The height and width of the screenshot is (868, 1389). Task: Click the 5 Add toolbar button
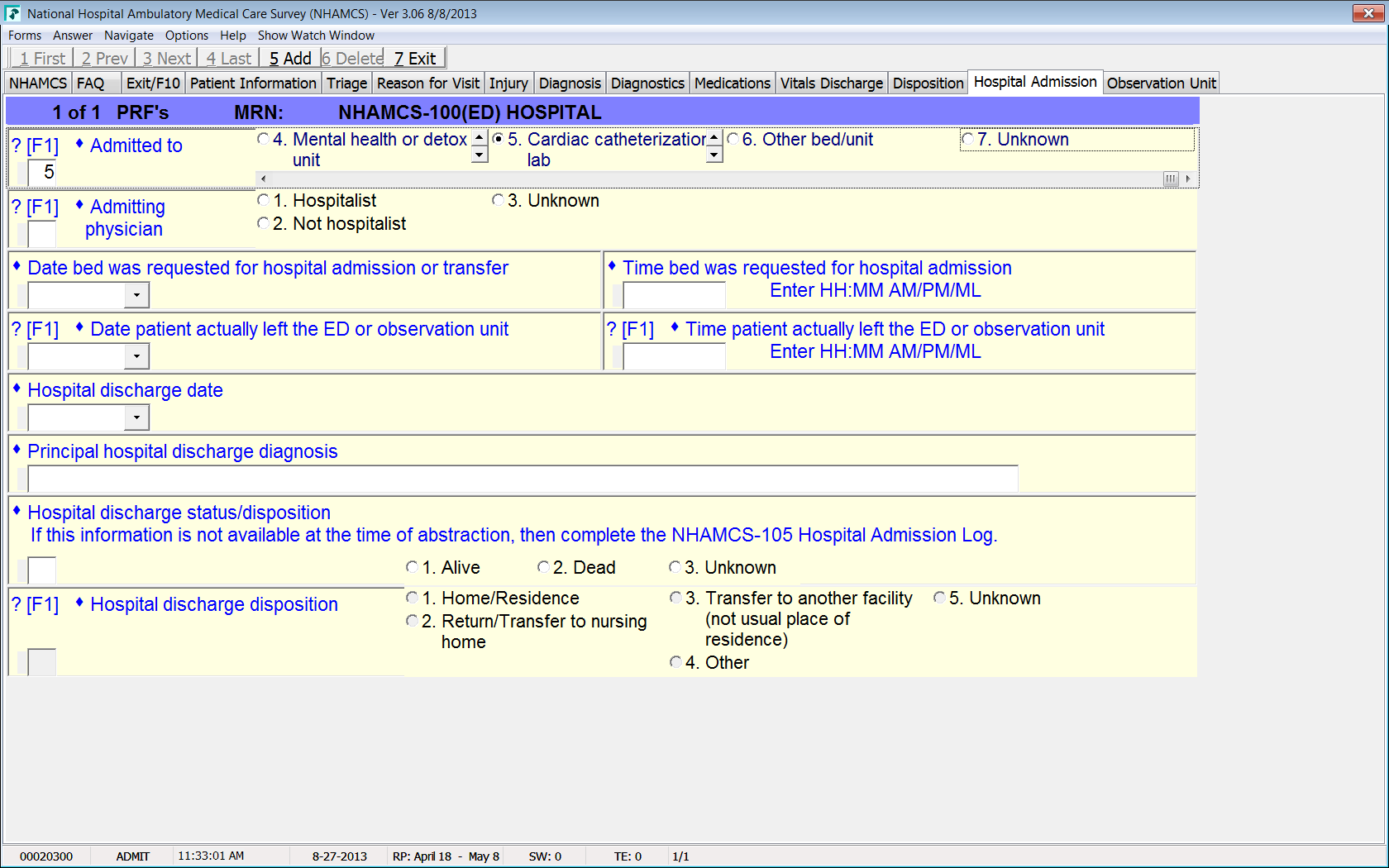click(290, 59)
